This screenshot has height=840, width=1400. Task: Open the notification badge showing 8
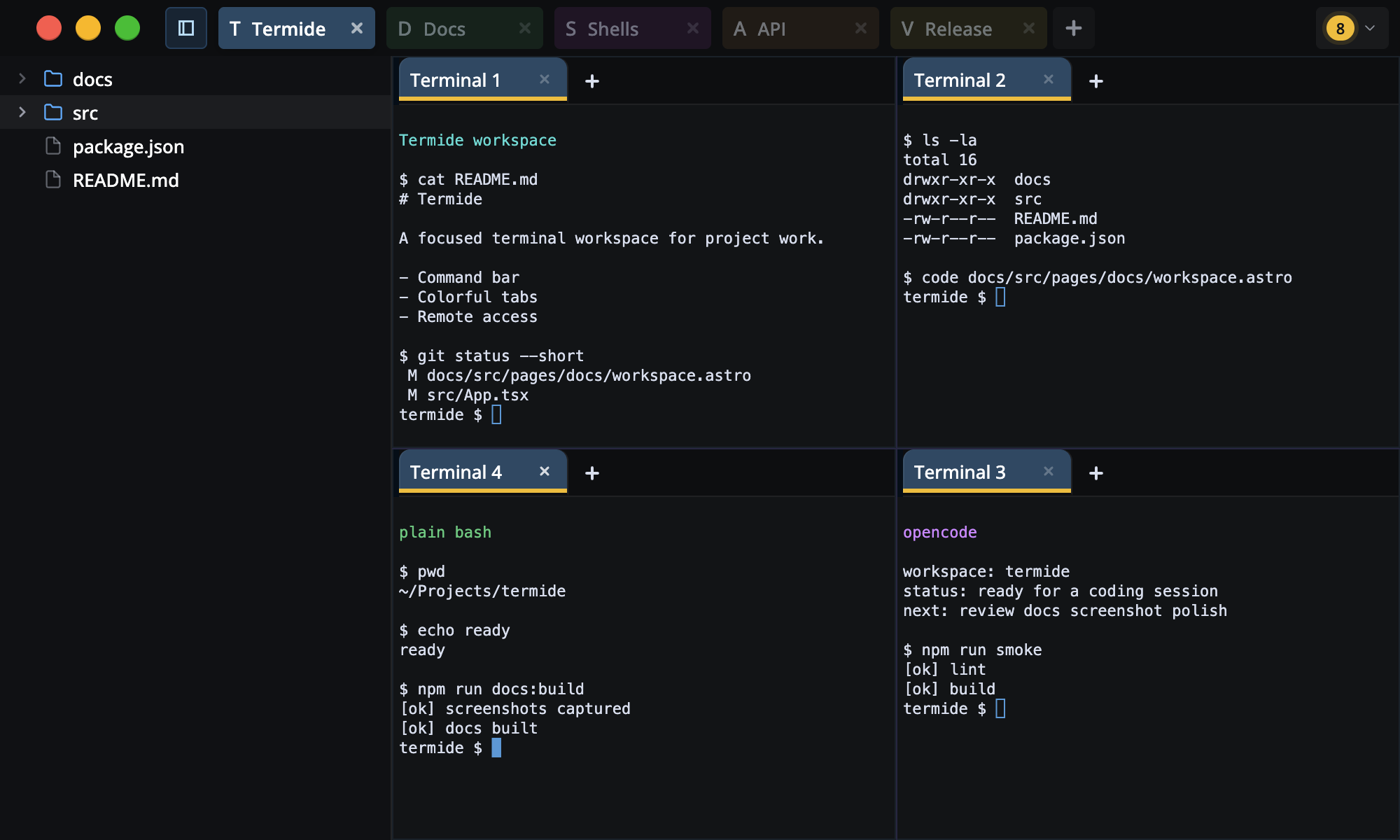point(1340,28)
